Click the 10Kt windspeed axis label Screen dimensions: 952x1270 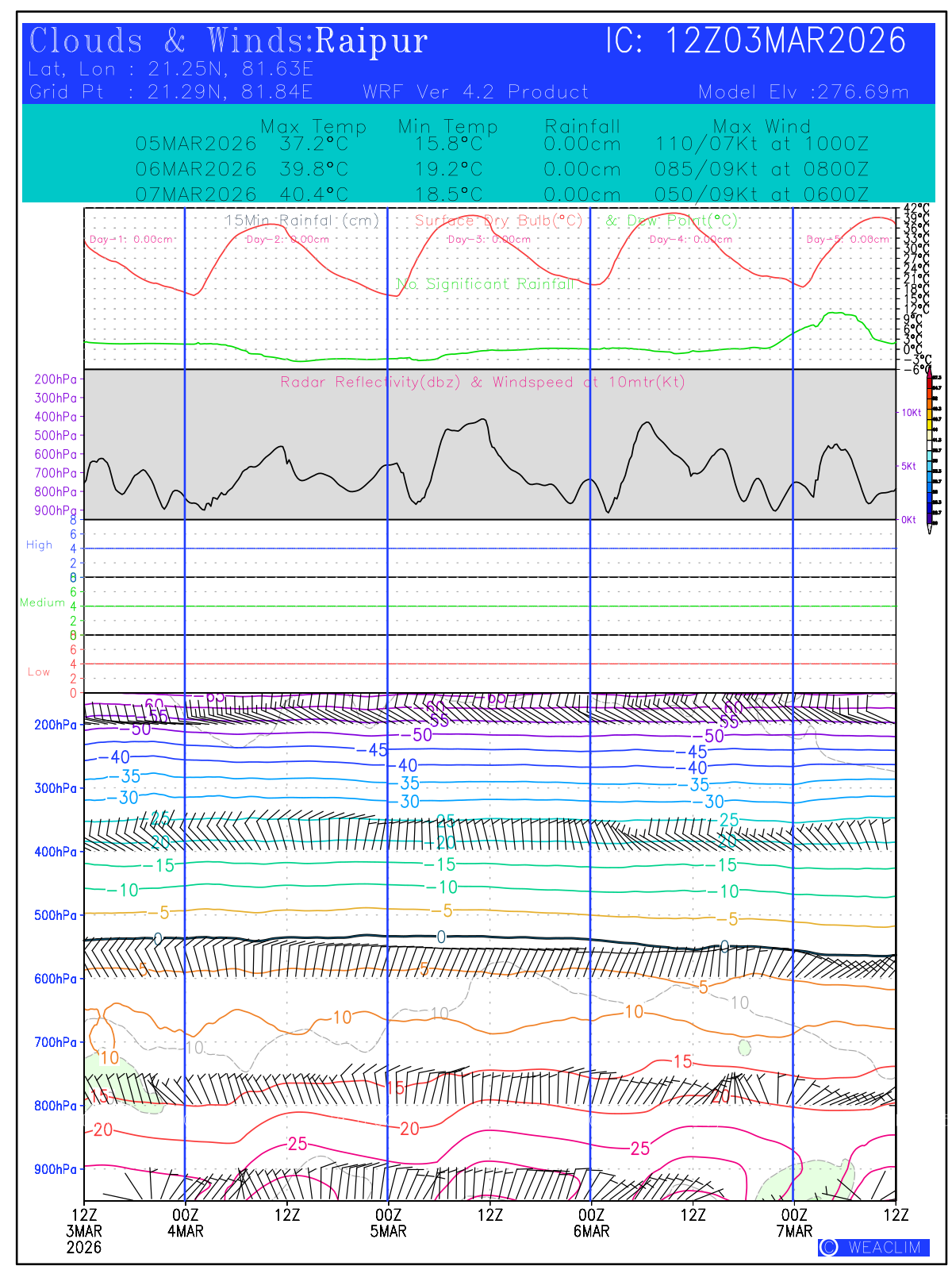[911, 413]
